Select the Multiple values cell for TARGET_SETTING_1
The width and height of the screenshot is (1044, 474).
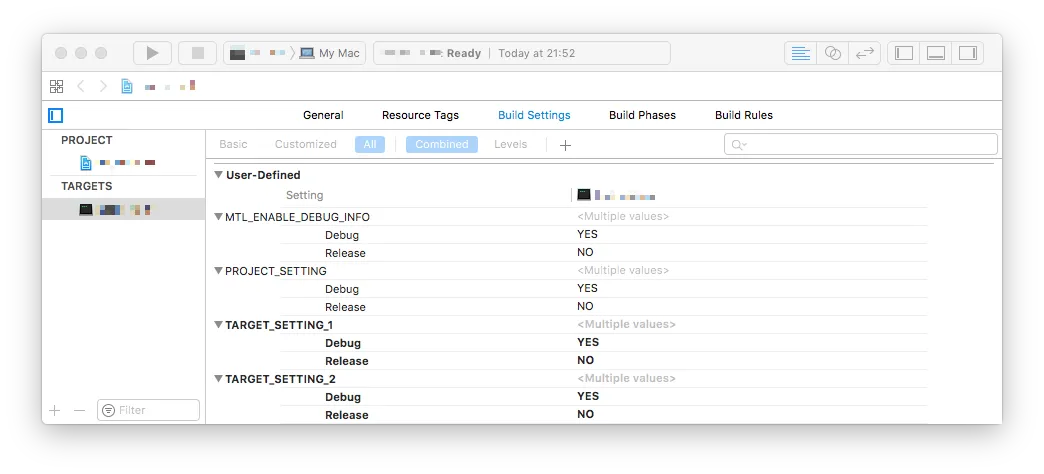(626, 324)
